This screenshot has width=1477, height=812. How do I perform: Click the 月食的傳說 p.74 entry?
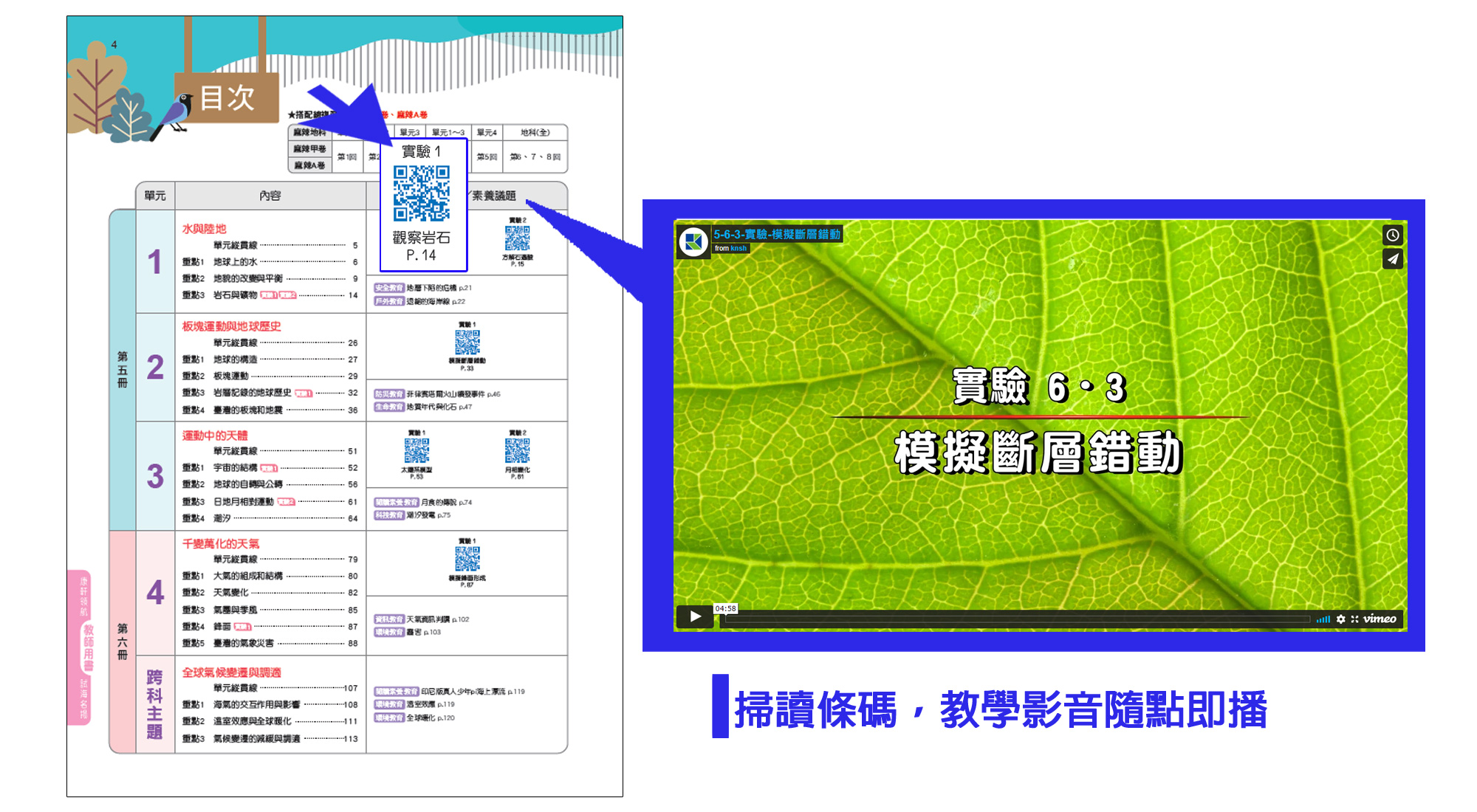(x=423, y=502)
